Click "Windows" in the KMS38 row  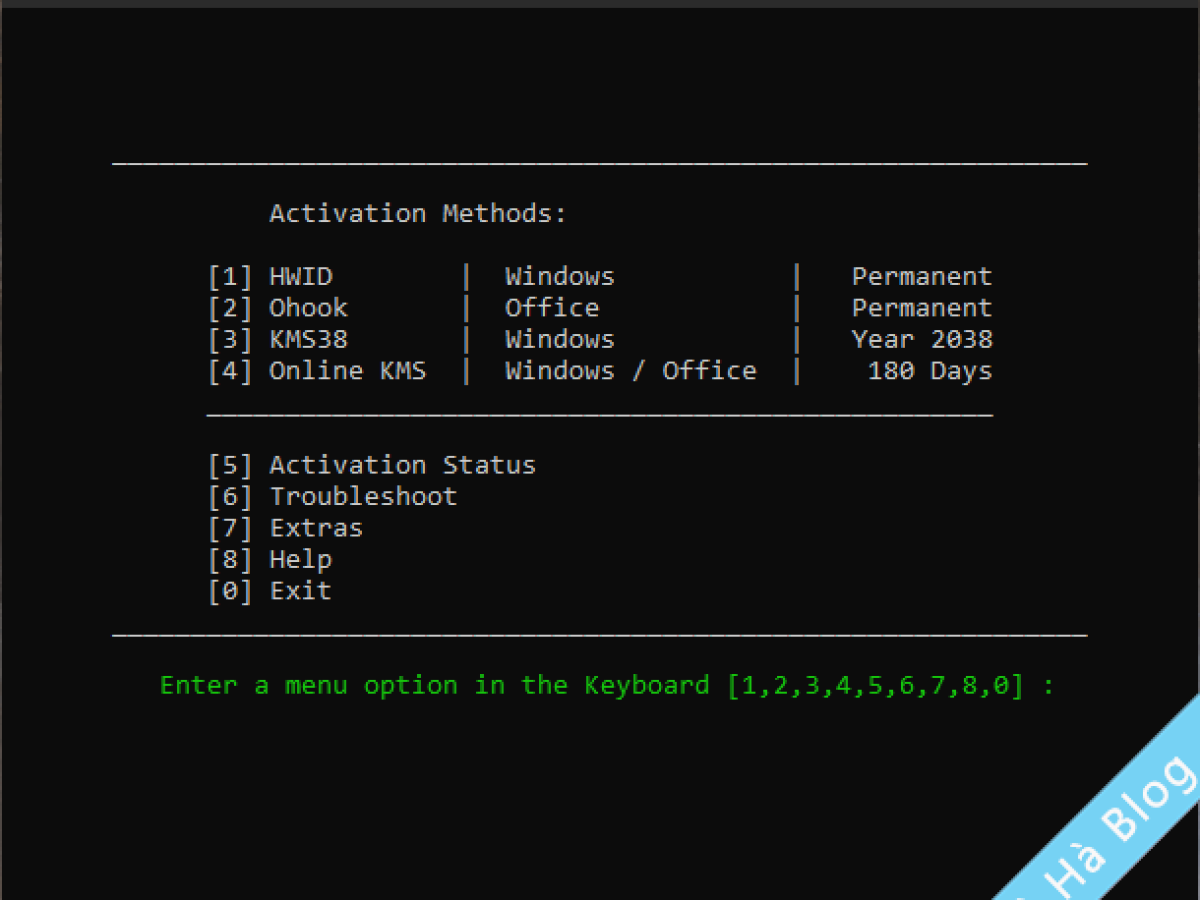coord(559,340)
